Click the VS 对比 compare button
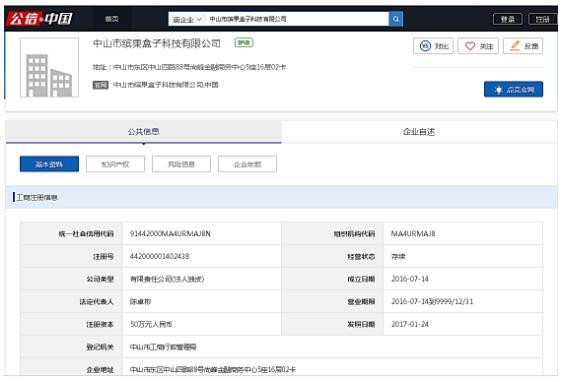 point(433,46)
